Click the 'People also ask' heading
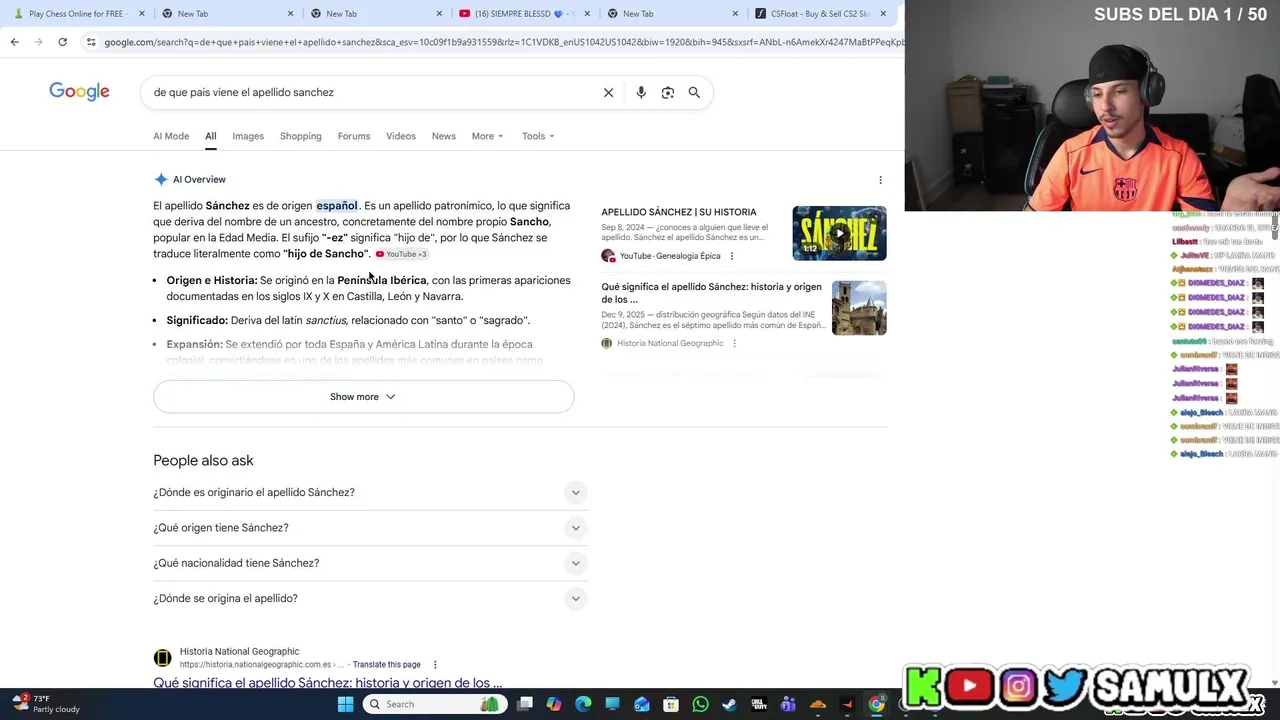Screen dimensions: 1280x720 (203, 461)
